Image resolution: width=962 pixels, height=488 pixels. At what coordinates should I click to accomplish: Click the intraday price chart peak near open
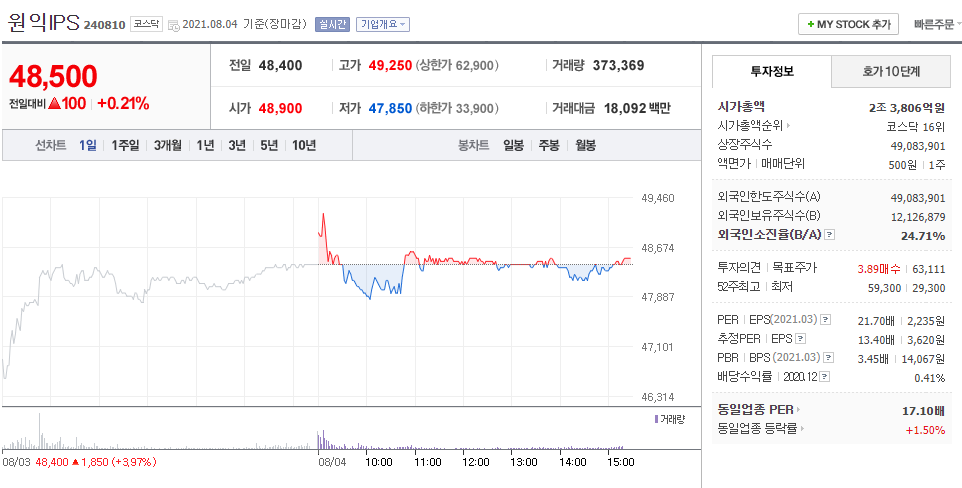pyautogui.click(x=323, y=214)
